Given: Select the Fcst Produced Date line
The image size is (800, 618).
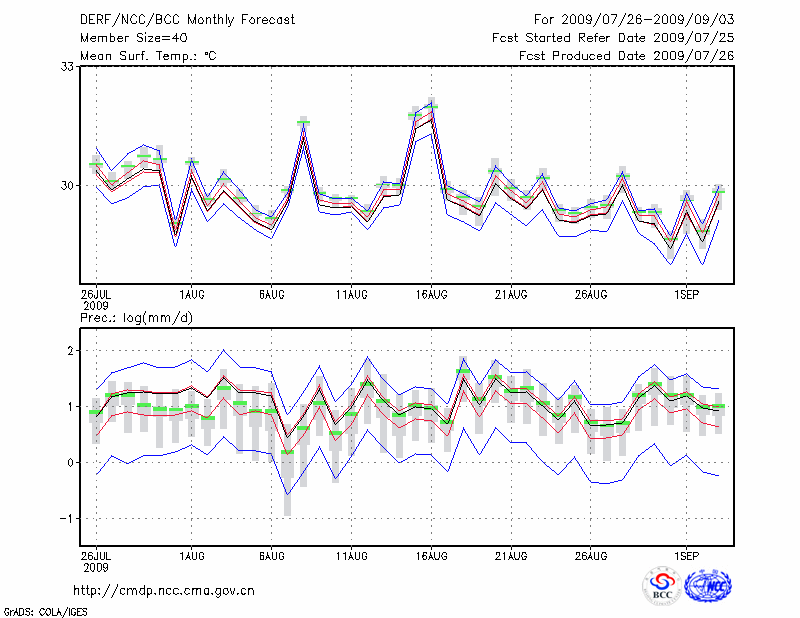Looking at the screenshot, I should click(626, 56).
